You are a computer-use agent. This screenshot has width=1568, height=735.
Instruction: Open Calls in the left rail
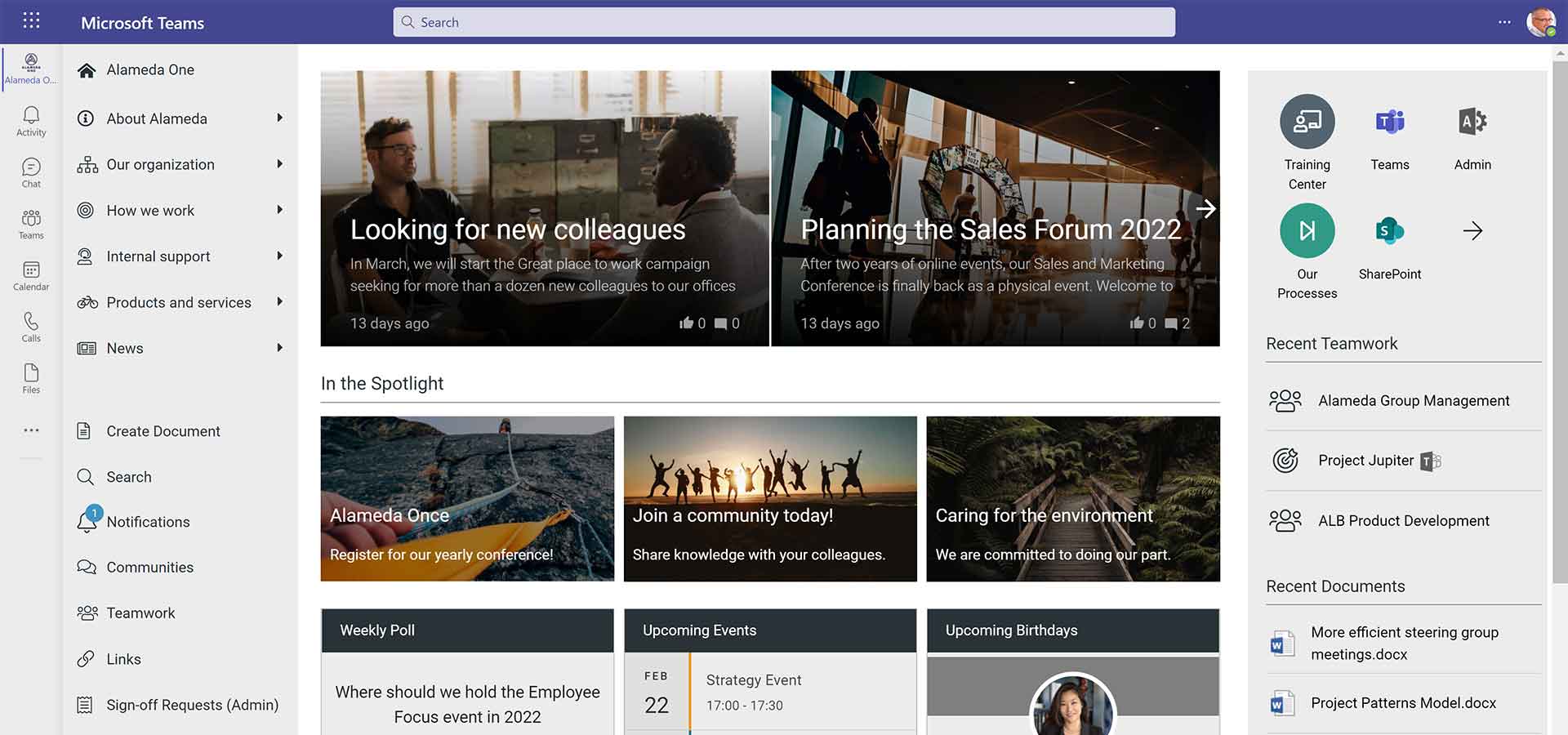[x=31, y=327]
